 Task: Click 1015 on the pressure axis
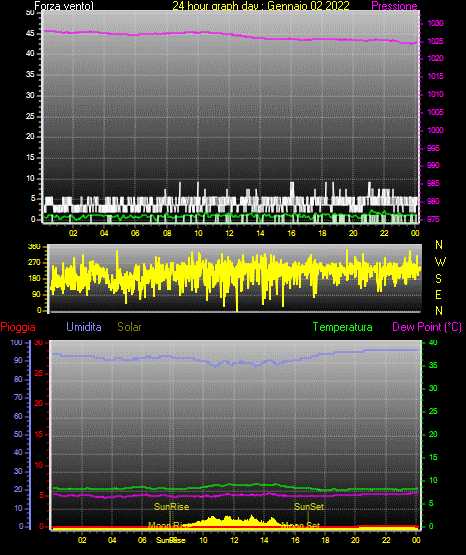point(435,76)
